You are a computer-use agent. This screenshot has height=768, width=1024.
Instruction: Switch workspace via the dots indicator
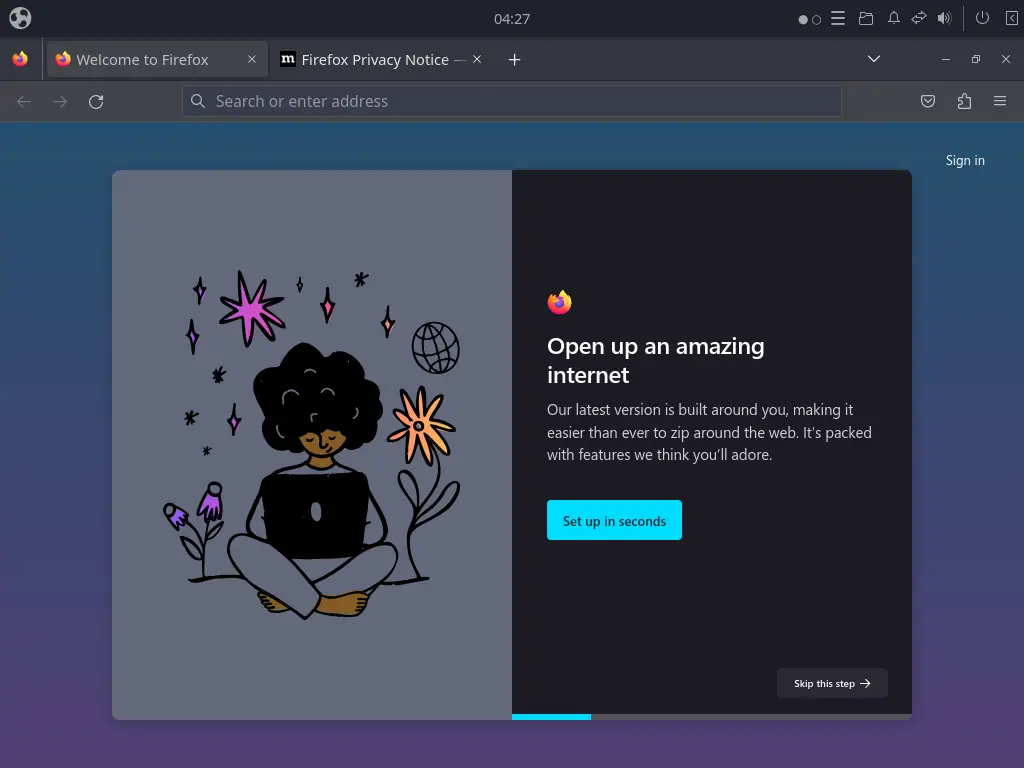(809, 19)
